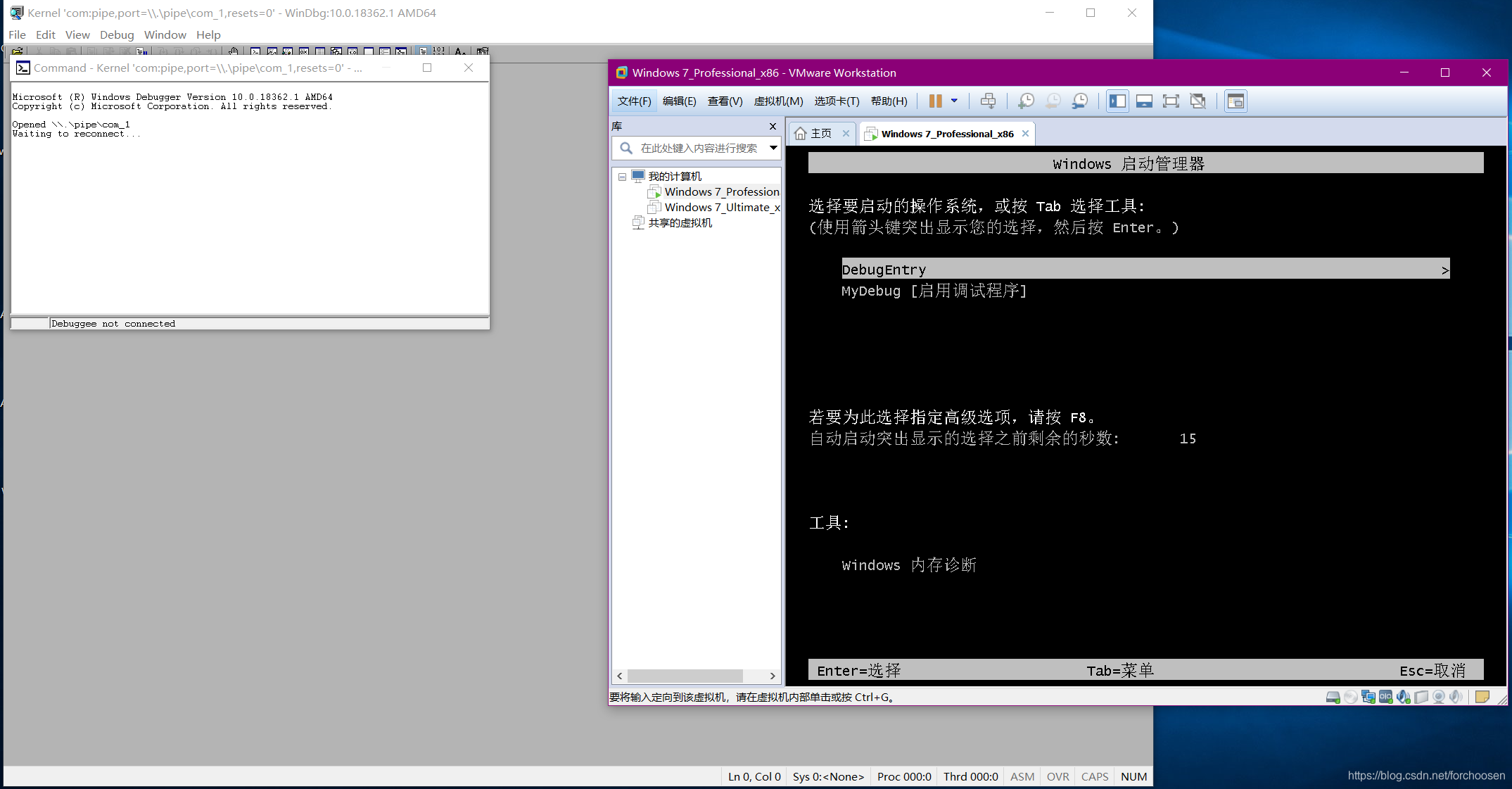Open the View menu in WinDbg
Screen dimensions: 1512x789
(x=77, y=34)
